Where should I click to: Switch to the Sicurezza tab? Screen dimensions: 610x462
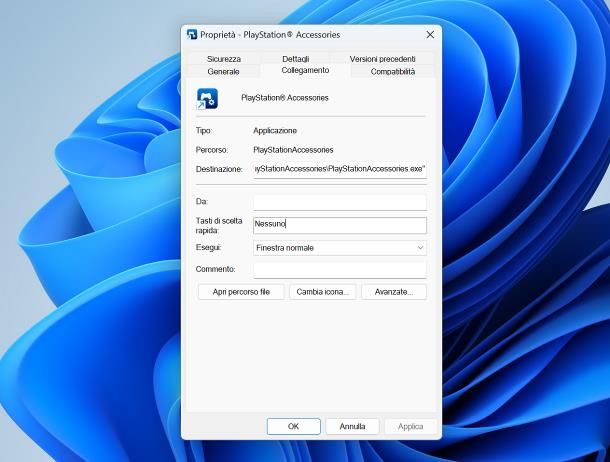point(224,59)
